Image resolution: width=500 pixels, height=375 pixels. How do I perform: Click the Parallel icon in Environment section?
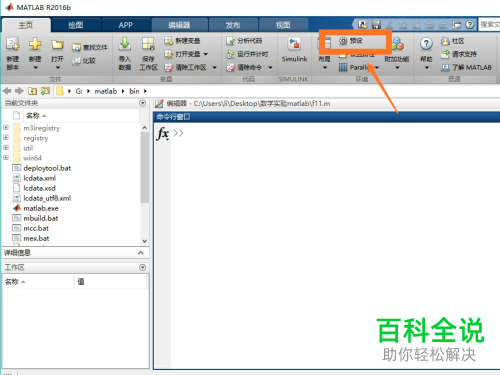click(343, 67)
